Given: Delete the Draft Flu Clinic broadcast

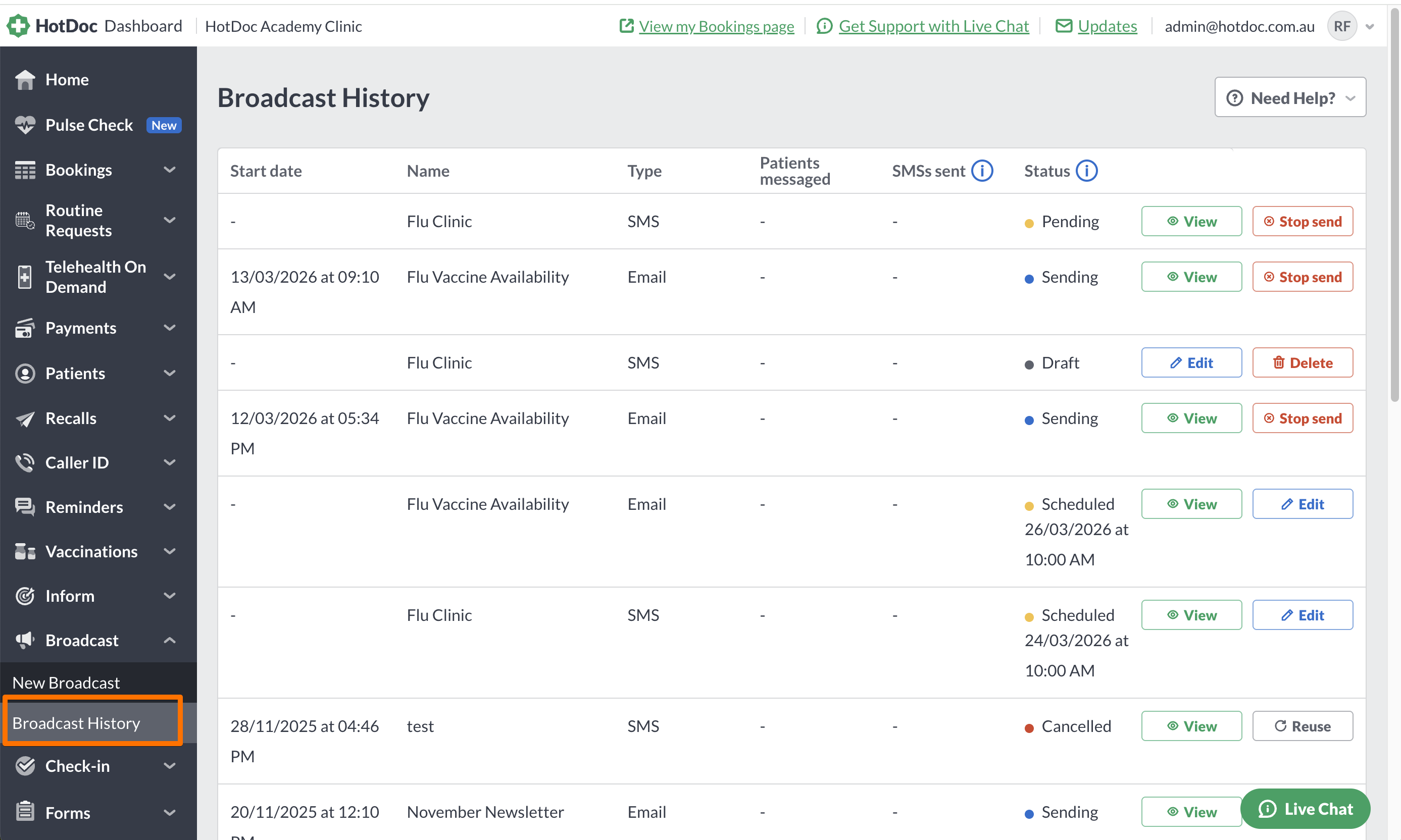Looking at the screenshot, I should click(1303, 363).
